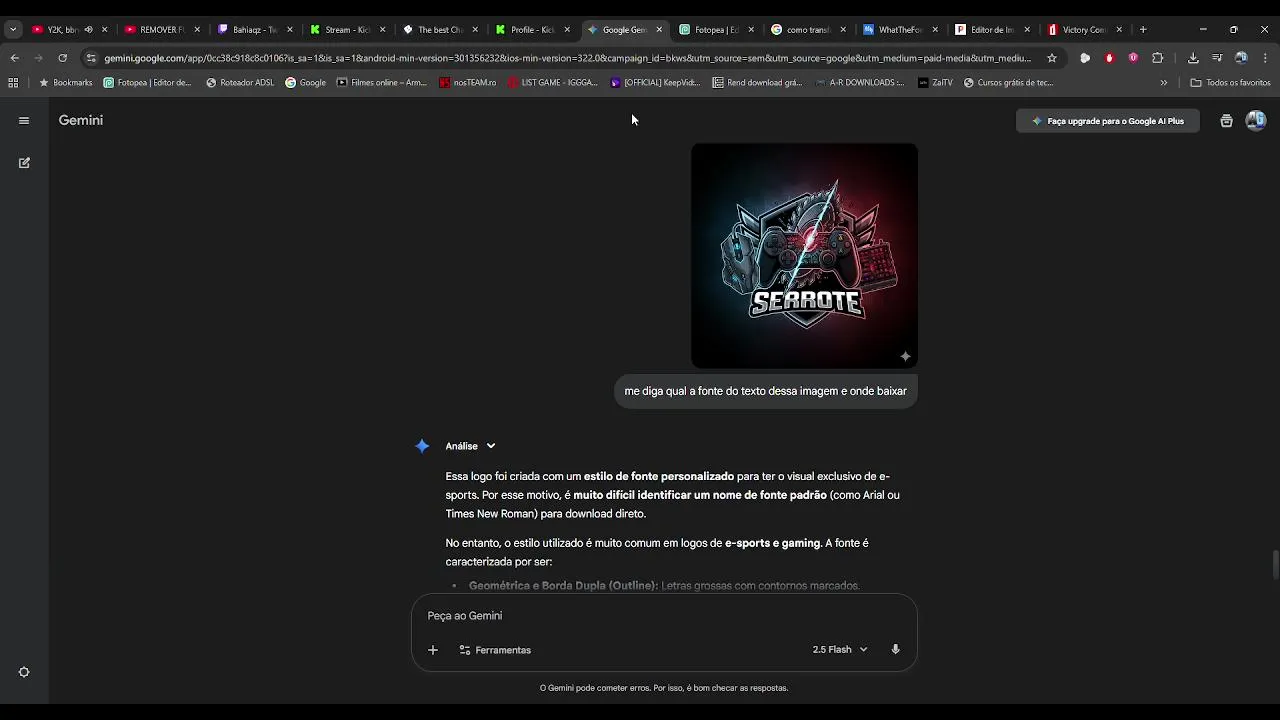Show hidden bookmarks with the double chevron
The width and height of the screenshot is (1280, 720).
(x=1163, y=83)
